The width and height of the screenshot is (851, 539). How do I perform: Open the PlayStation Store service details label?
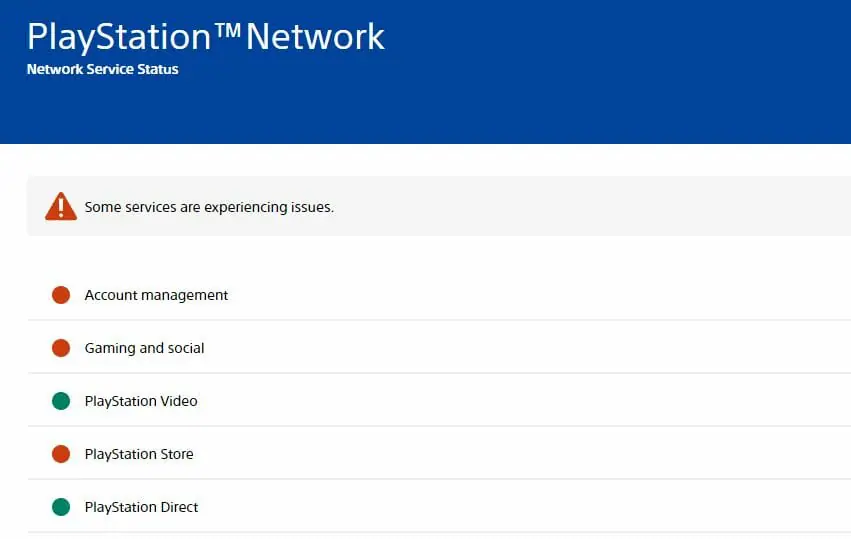point(139,454)
